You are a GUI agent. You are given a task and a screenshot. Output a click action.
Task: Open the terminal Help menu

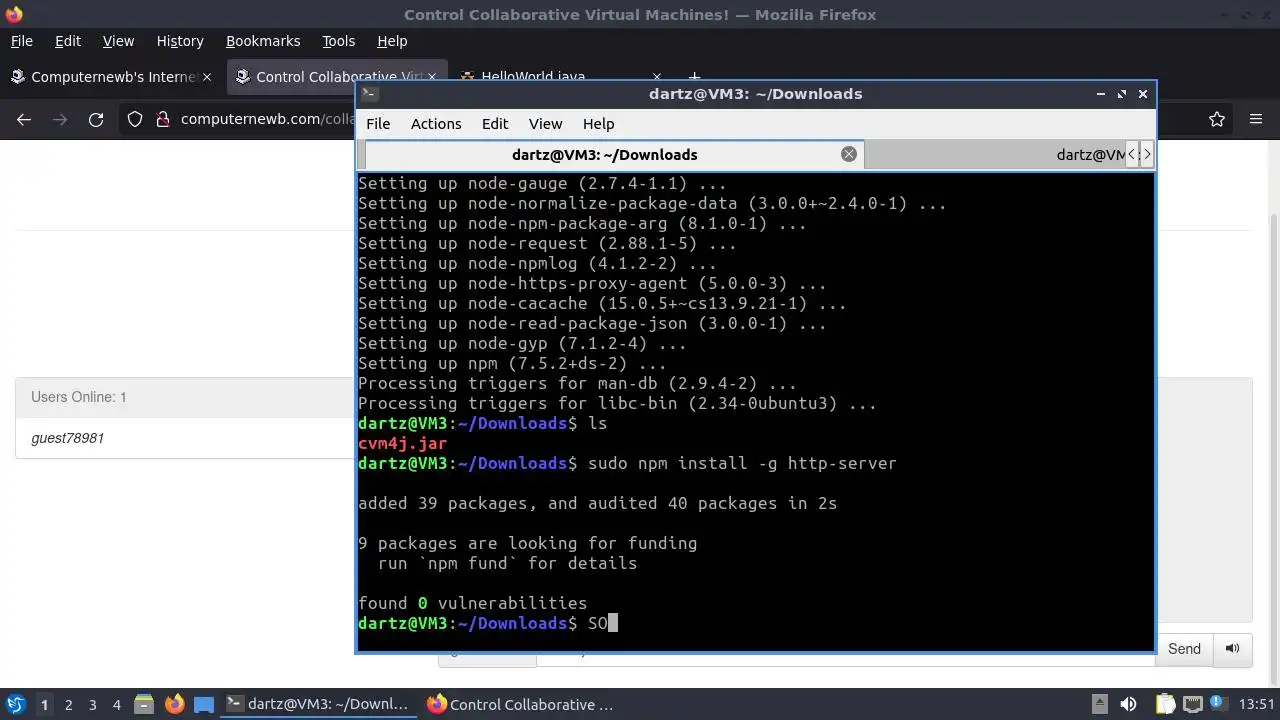598,124
